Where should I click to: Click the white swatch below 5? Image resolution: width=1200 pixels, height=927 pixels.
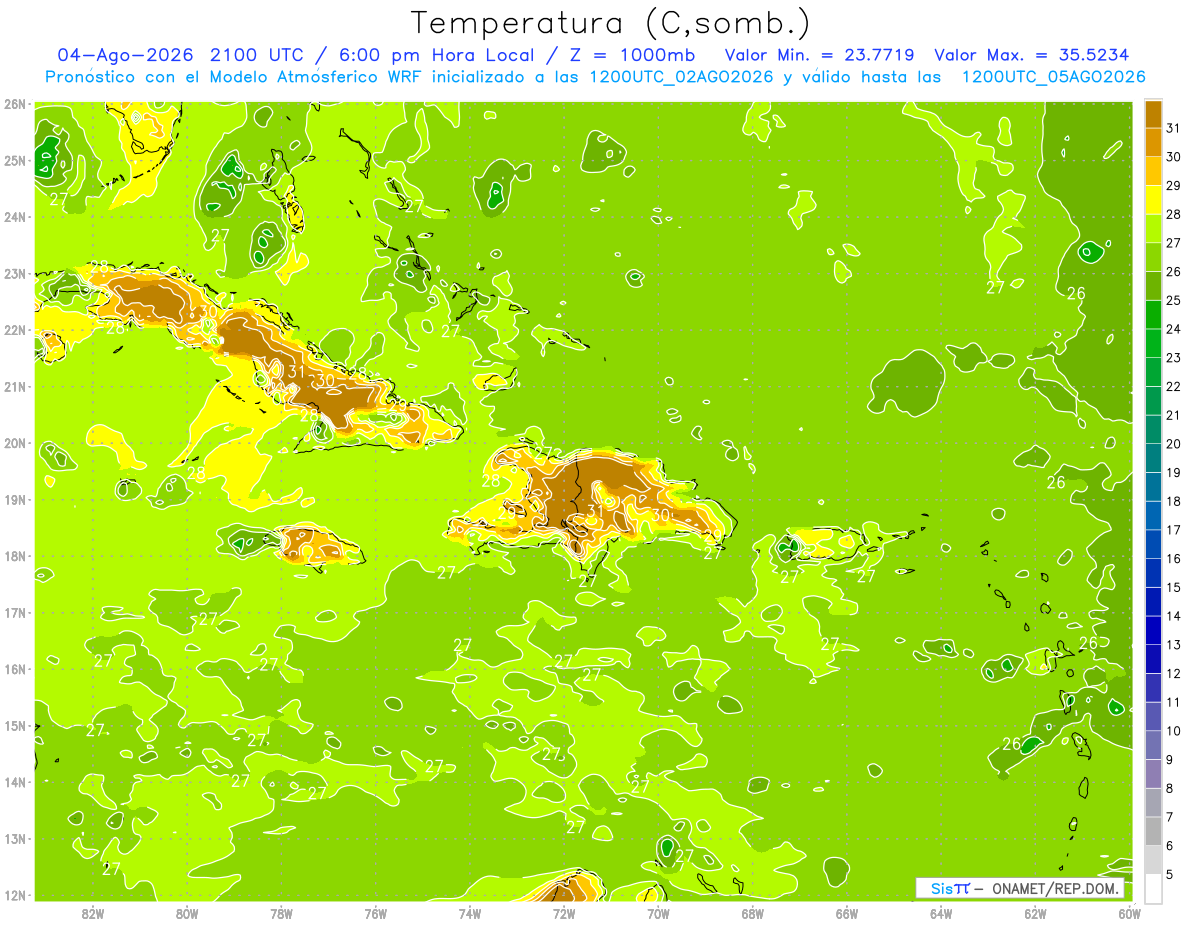pyautogui.click(x=1153, y=888)
